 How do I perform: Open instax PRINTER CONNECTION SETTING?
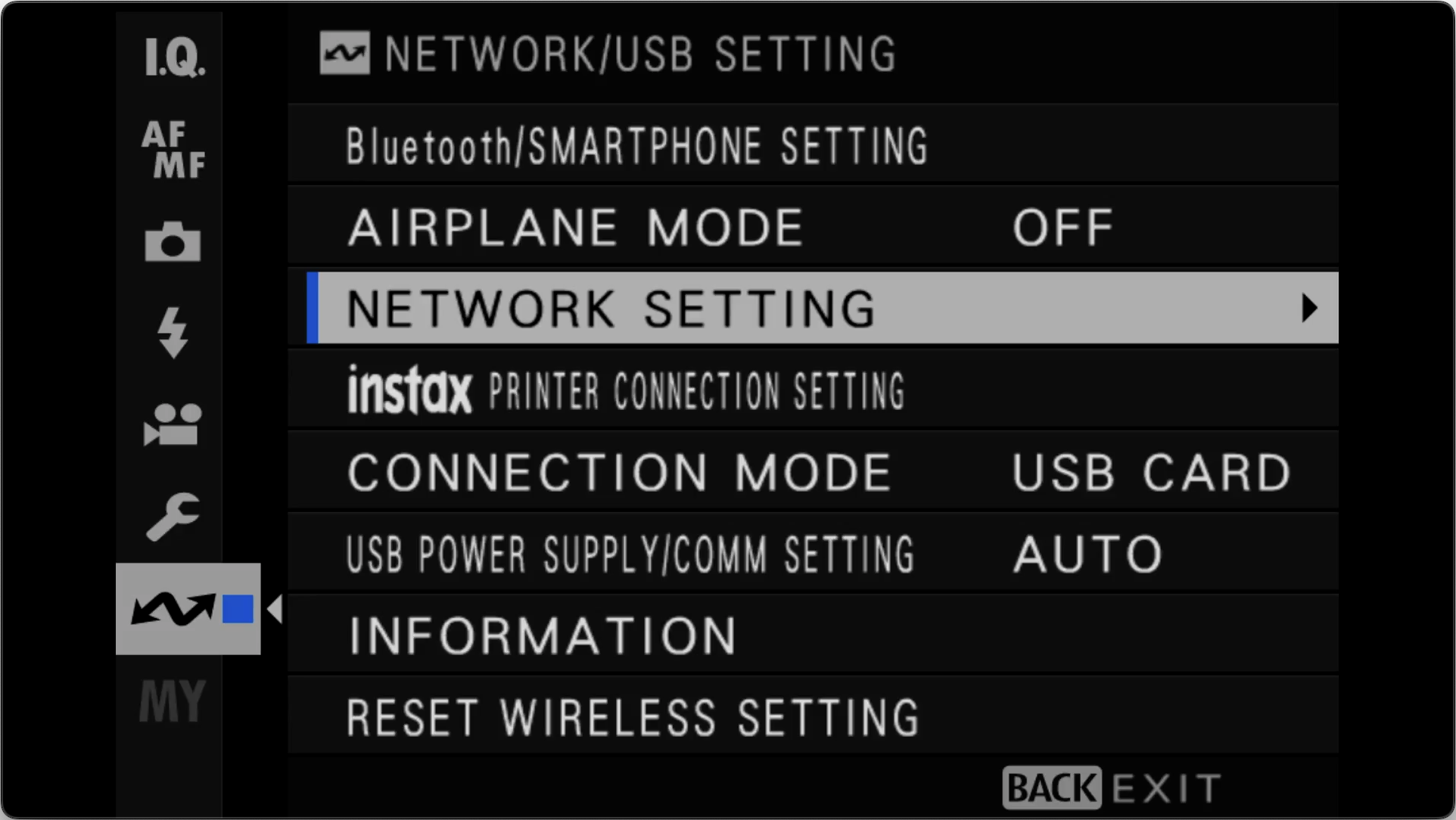[x=813, y=391]
